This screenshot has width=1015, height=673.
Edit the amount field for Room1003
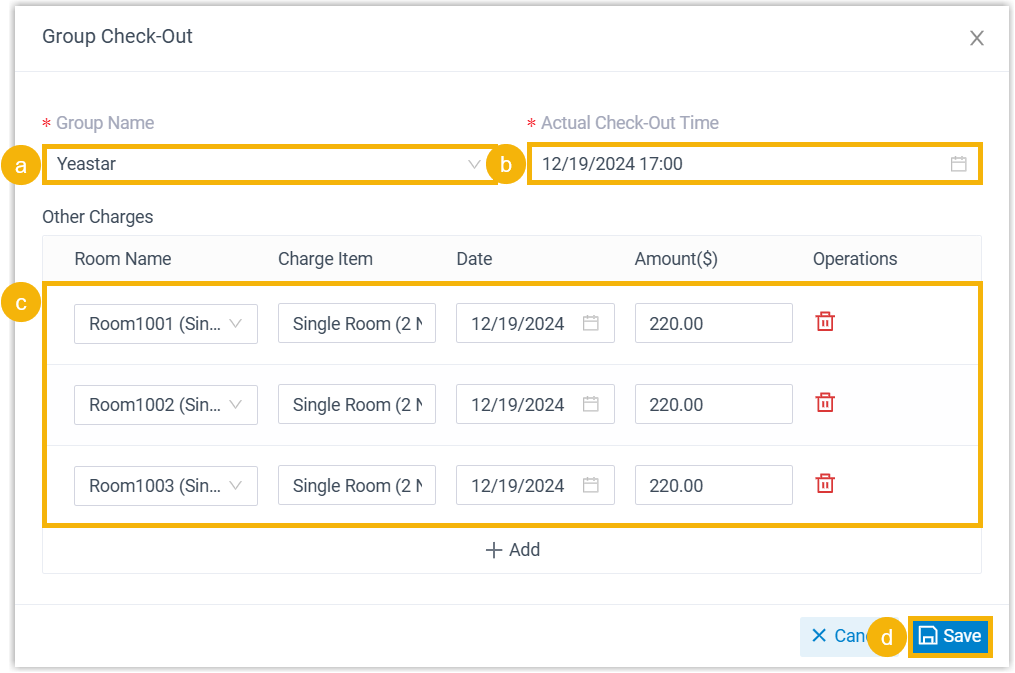coord(713,486)
